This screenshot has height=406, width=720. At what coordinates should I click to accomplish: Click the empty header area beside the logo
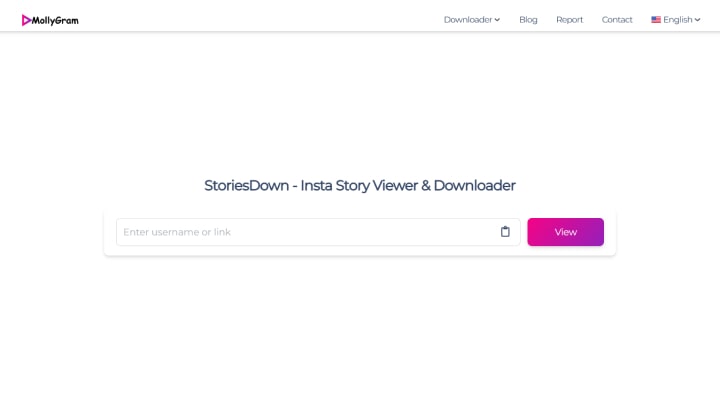point(250,20)
